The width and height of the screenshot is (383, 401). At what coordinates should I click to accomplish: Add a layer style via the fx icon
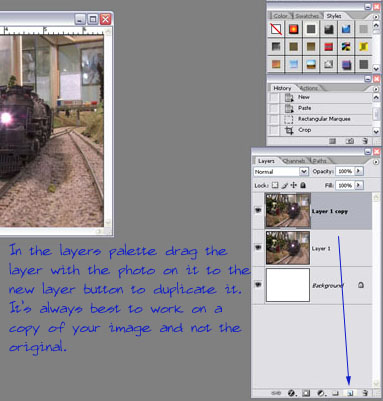[292, 393]
